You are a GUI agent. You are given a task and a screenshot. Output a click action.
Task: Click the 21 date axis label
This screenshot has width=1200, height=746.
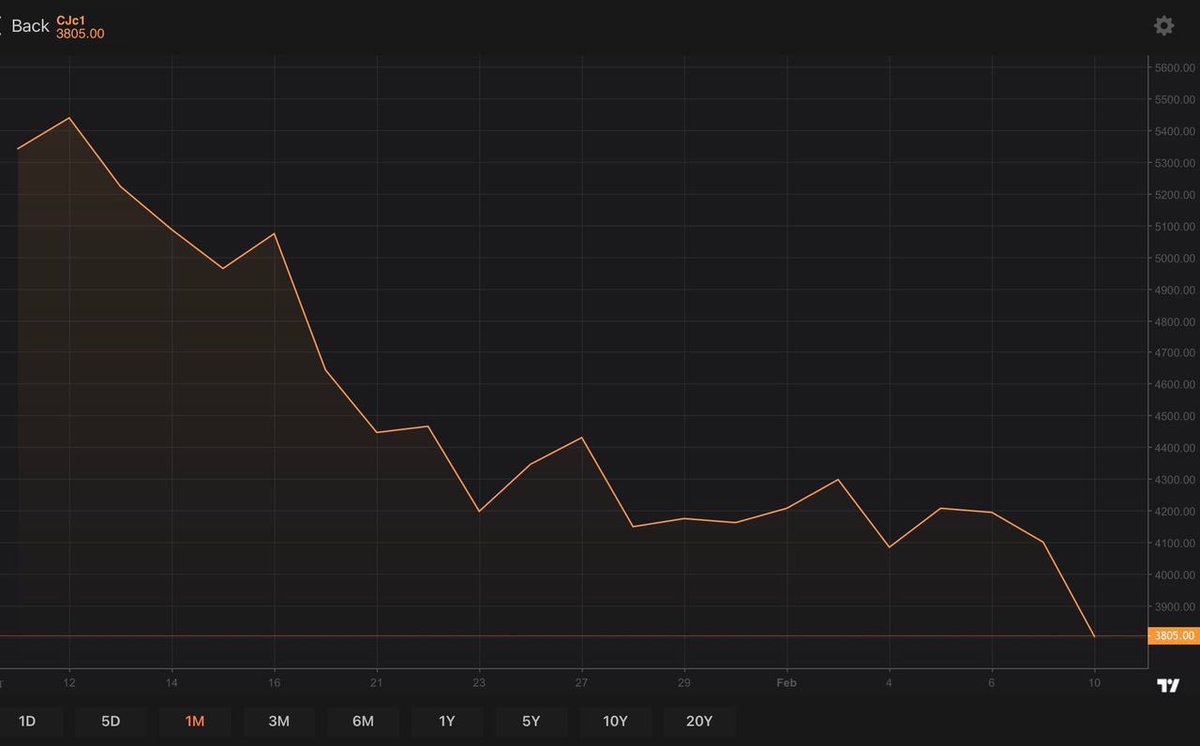377,683
